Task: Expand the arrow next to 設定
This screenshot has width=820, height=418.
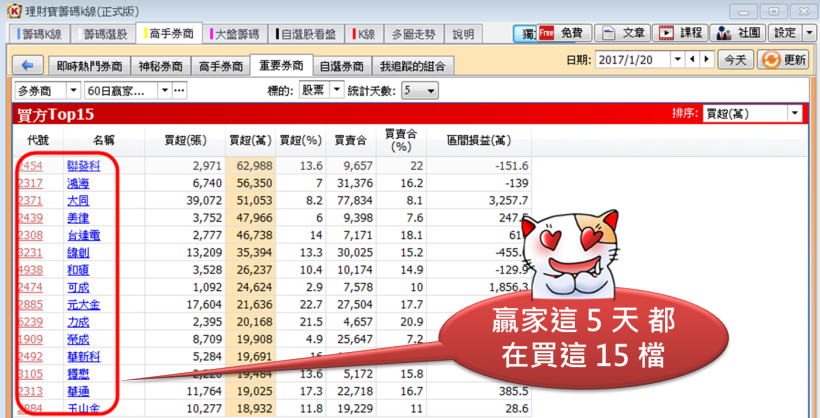Action: [809, 33]
